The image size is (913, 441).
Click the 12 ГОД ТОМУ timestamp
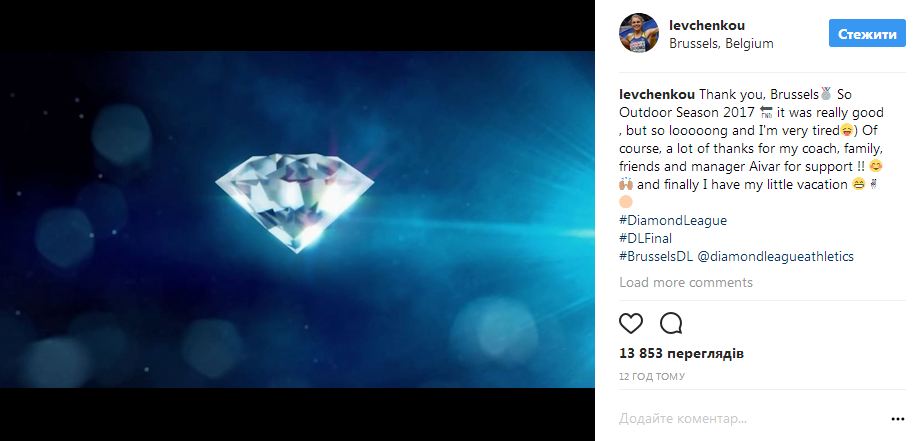click(x=650, y=376)
